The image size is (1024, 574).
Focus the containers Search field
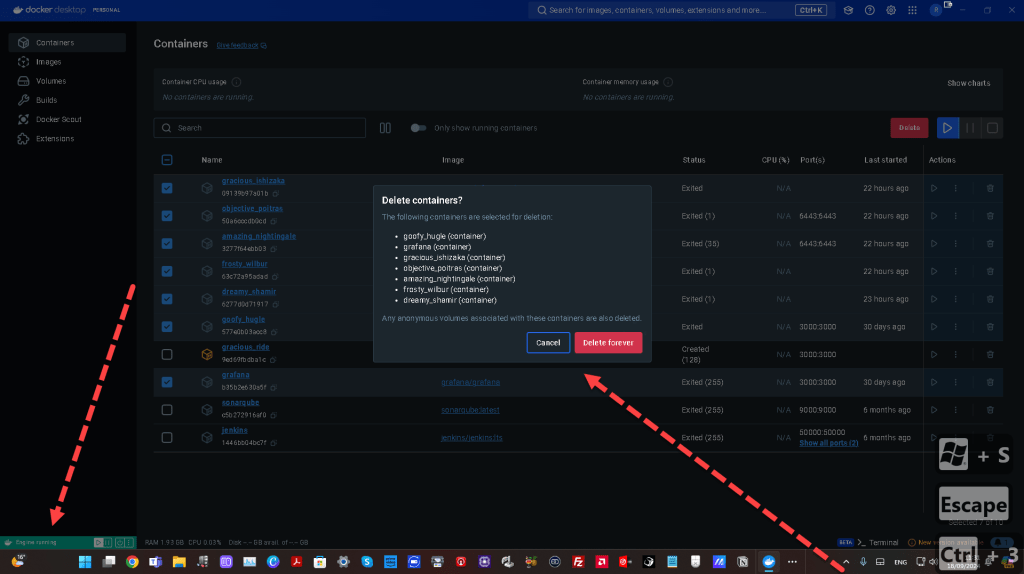click(260, 128)
